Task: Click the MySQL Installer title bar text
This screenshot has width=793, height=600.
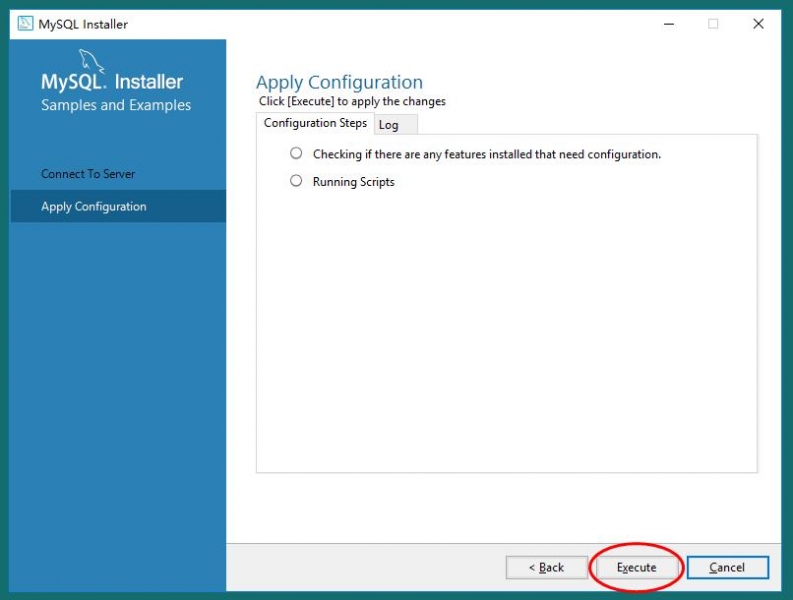Action: pyautogui.click(x=83, y=24)
